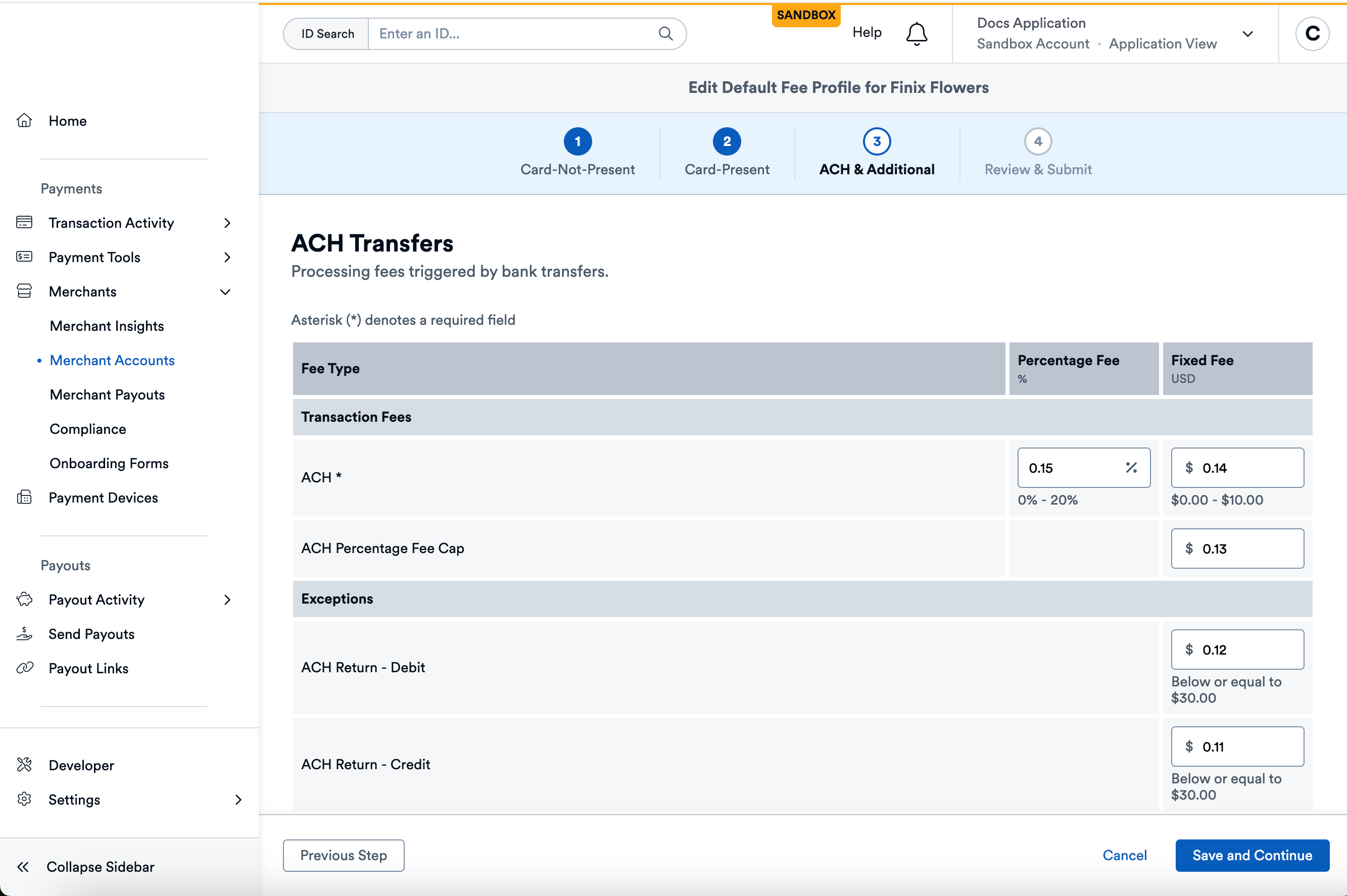Click the search magnifier icon
This screenshot has height=896, width=1347.
665,34
